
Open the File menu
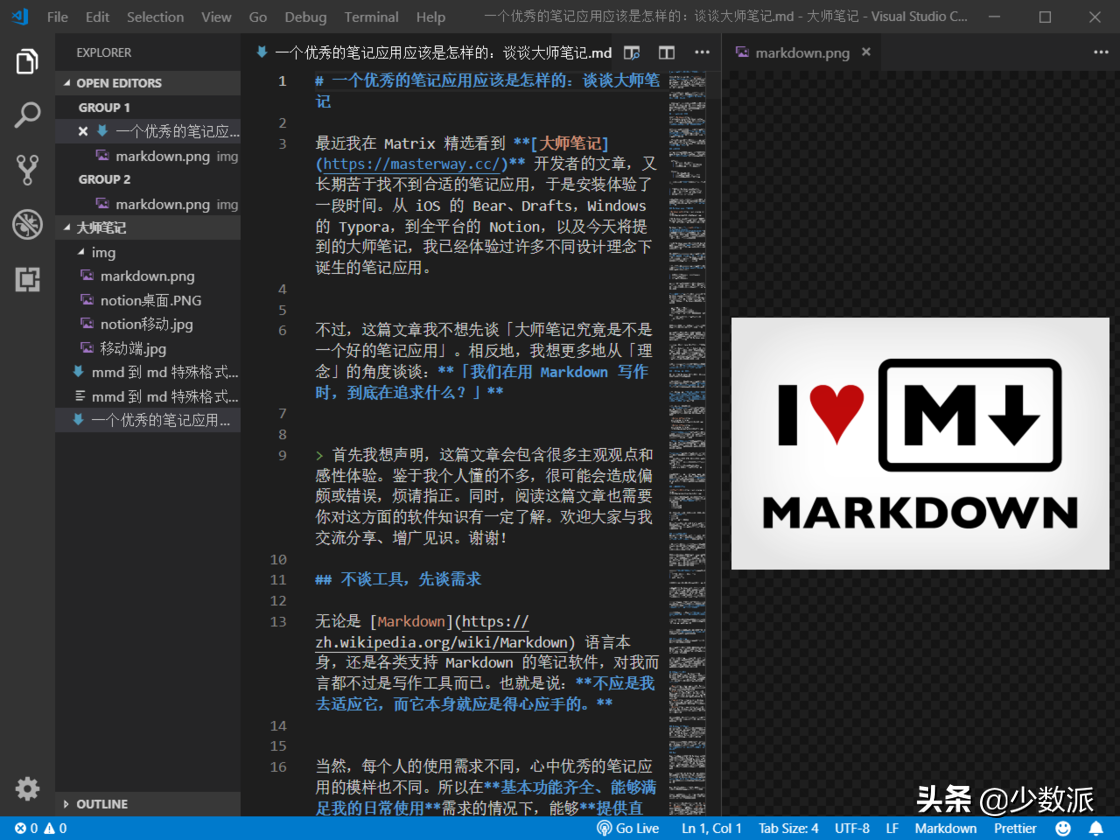(x=57, y=17)
